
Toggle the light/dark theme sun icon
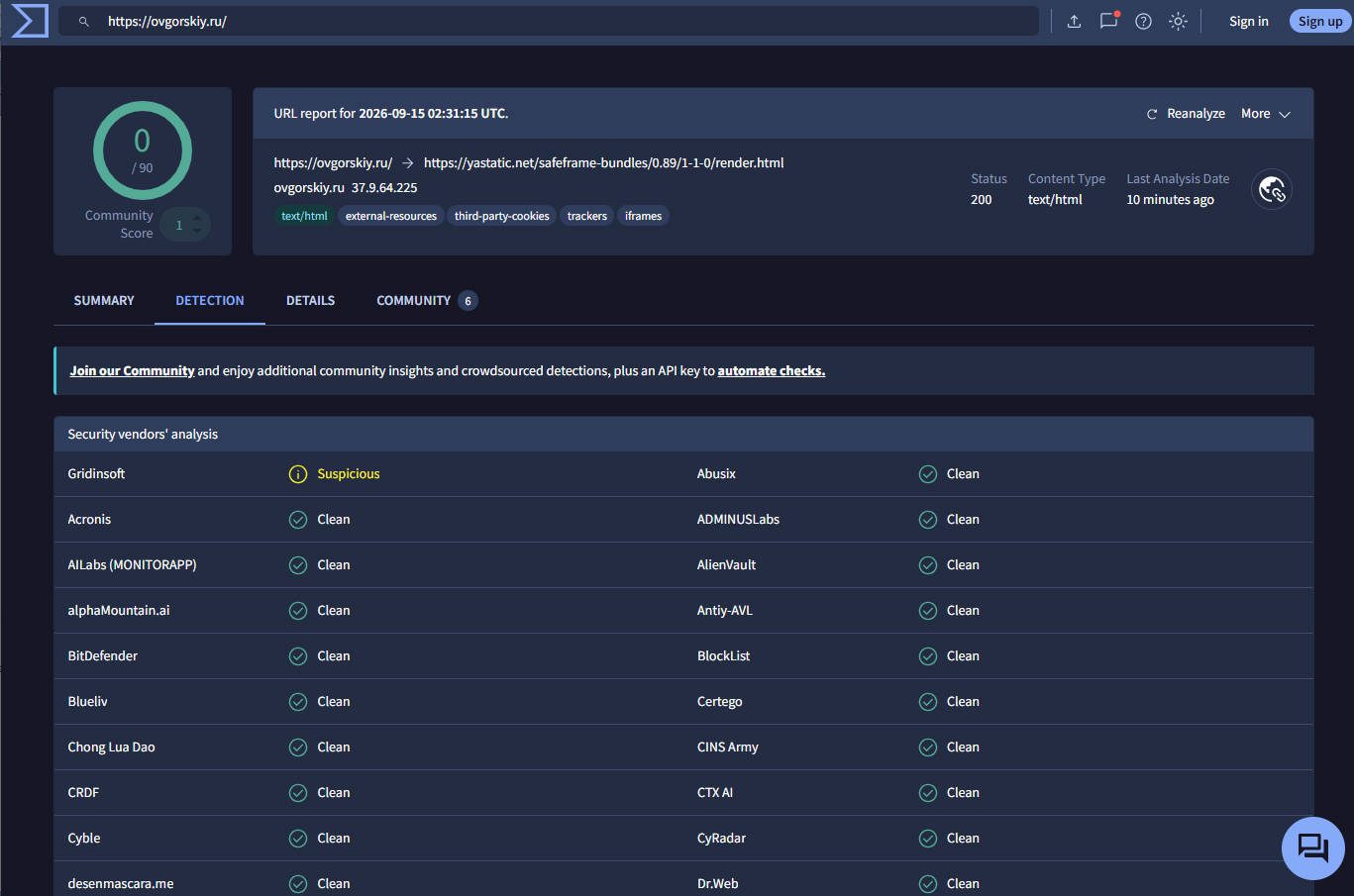(1178, 21)
